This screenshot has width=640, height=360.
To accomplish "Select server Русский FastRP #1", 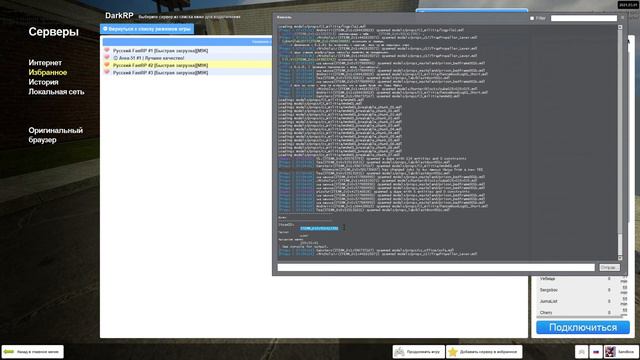I will 187,51.
